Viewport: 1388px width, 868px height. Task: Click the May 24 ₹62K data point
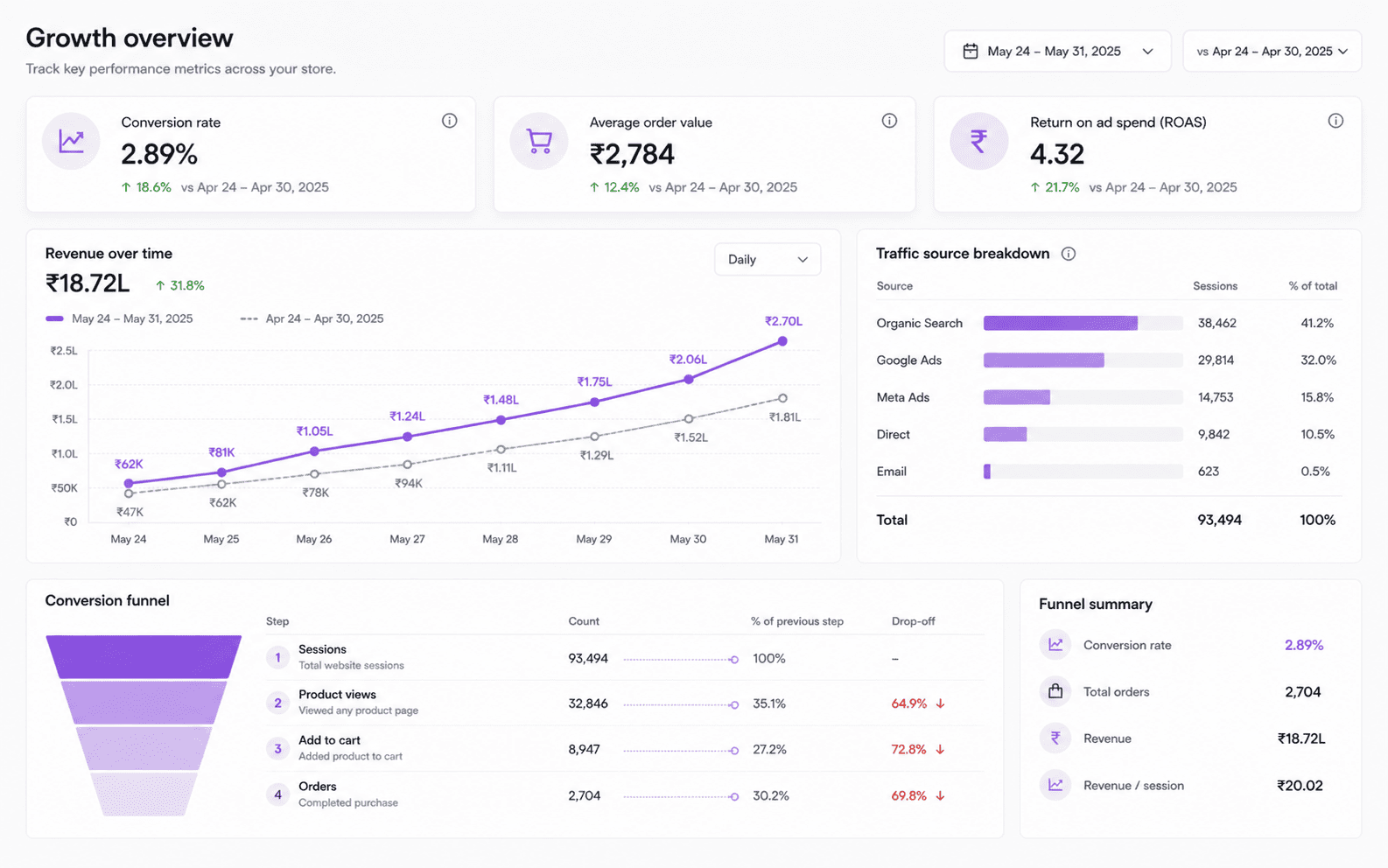pyautogui.click(x=129, y=483)
